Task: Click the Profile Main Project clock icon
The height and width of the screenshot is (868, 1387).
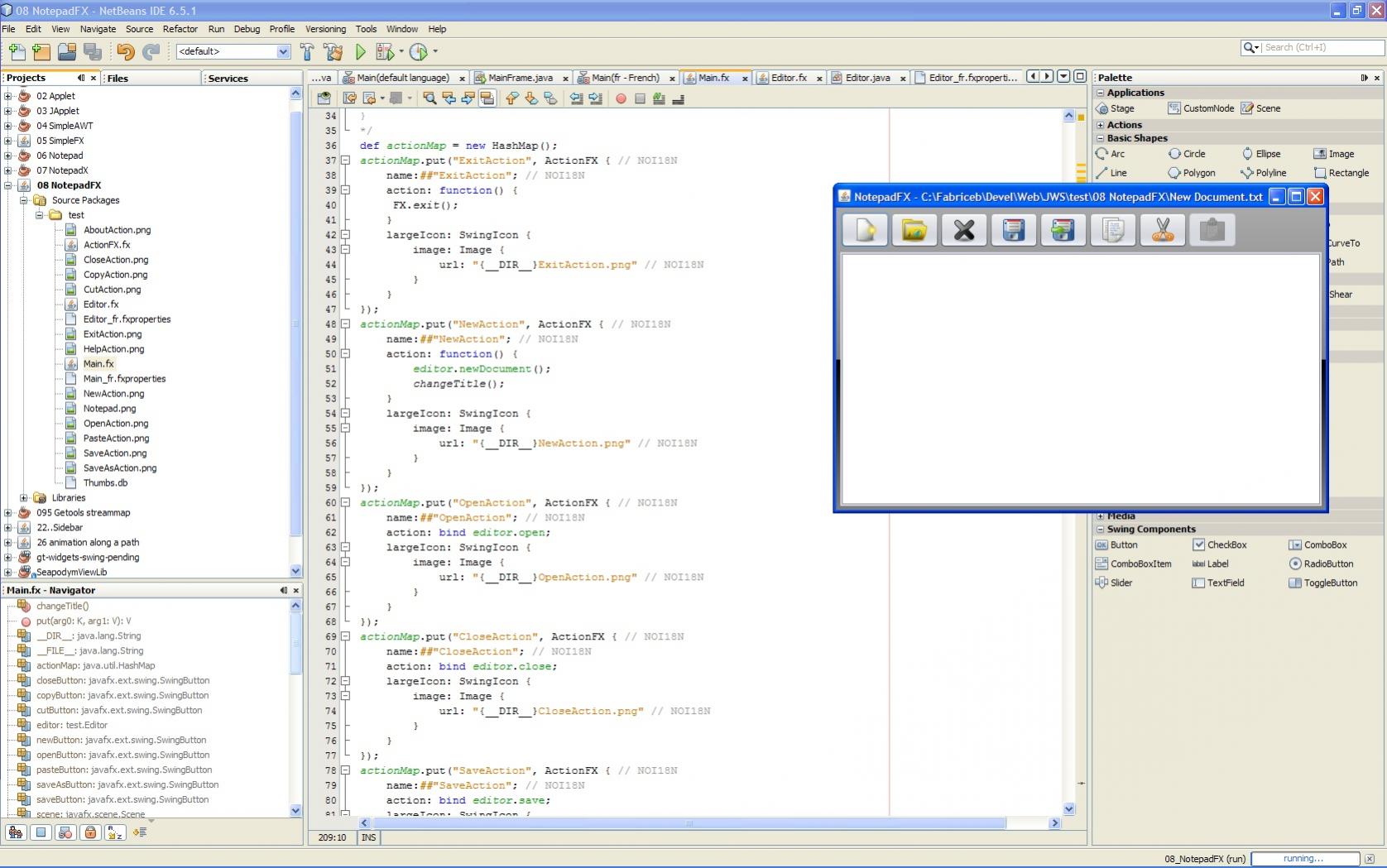Action: coord(419,51)
